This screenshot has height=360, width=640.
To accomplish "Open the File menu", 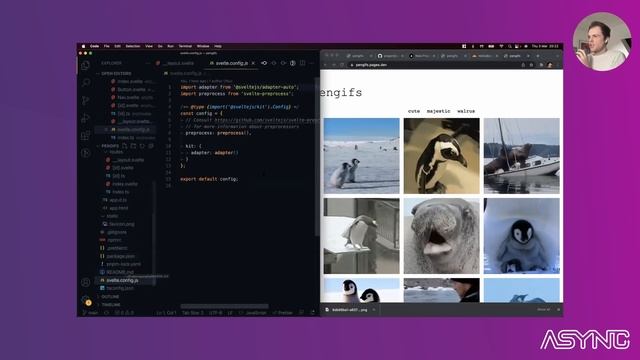I will tap(107, 46).
